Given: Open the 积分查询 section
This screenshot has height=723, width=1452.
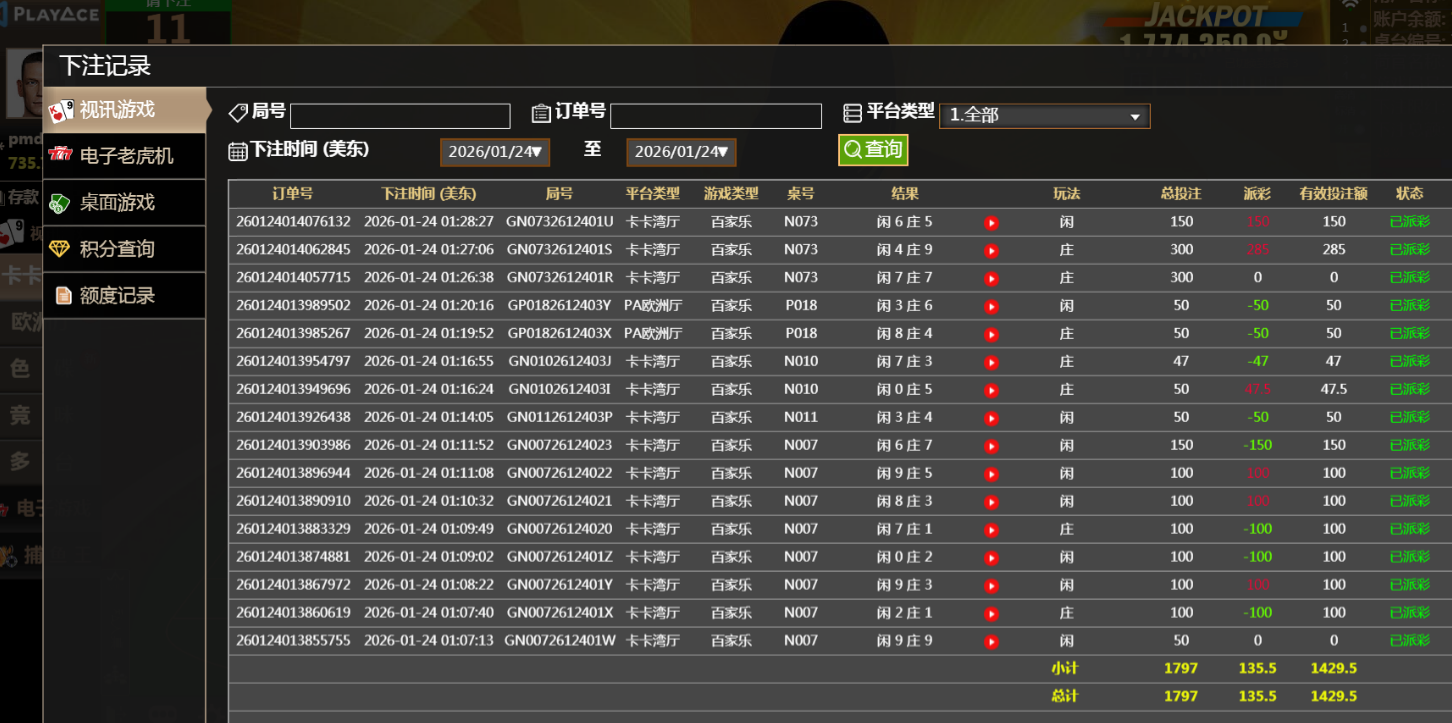Looking at the screenshot, I should click(x=116, y=249).
